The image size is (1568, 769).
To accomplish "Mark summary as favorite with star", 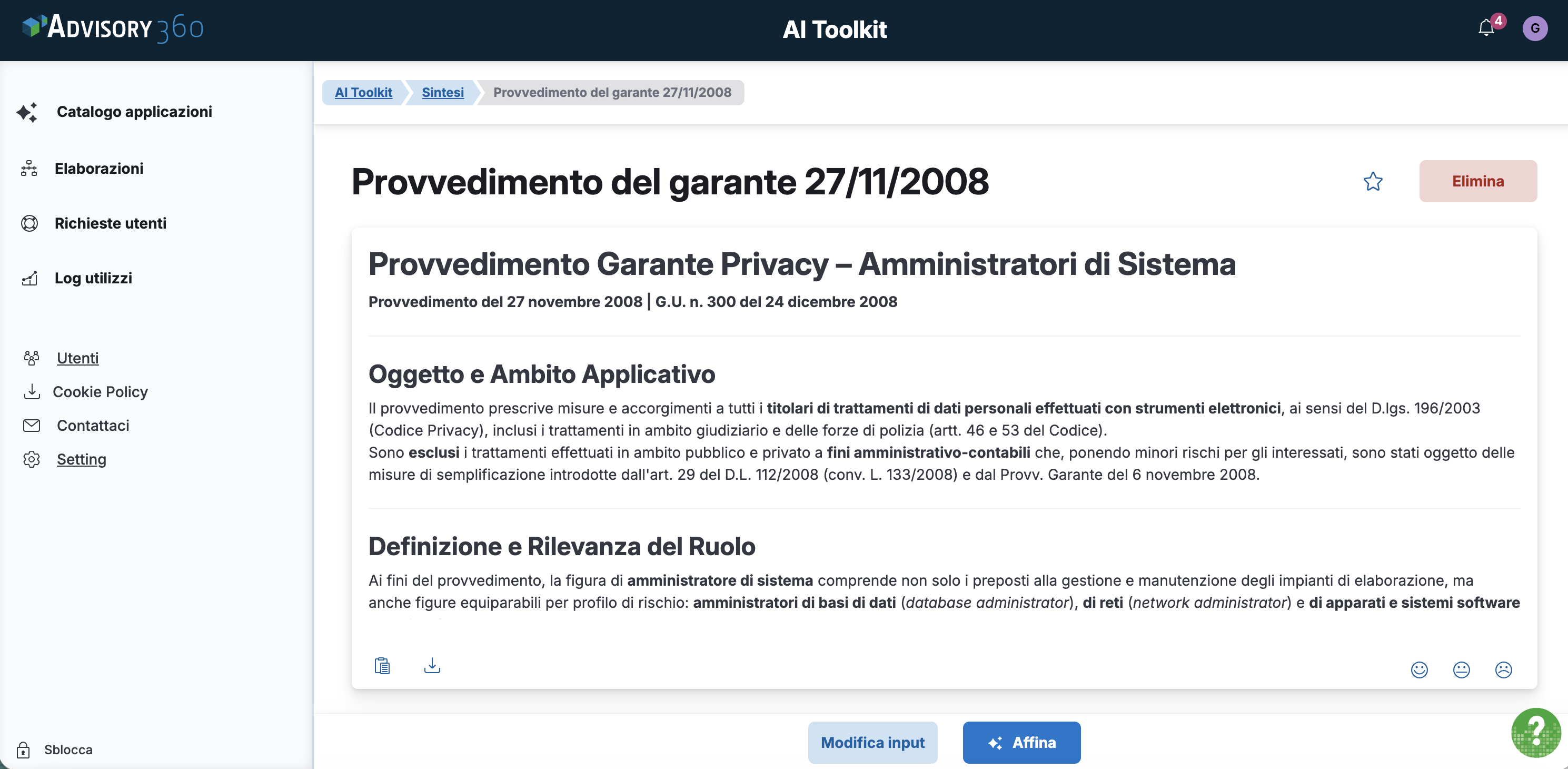I will [x=1373, y=181].
